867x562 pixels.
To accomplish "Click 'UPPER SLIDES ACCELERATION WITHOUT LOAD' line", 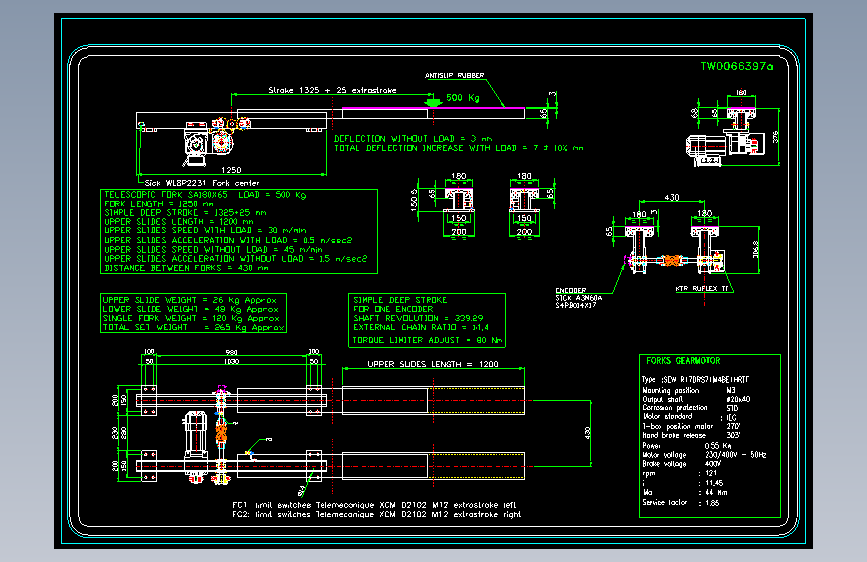I will point(236,258).
